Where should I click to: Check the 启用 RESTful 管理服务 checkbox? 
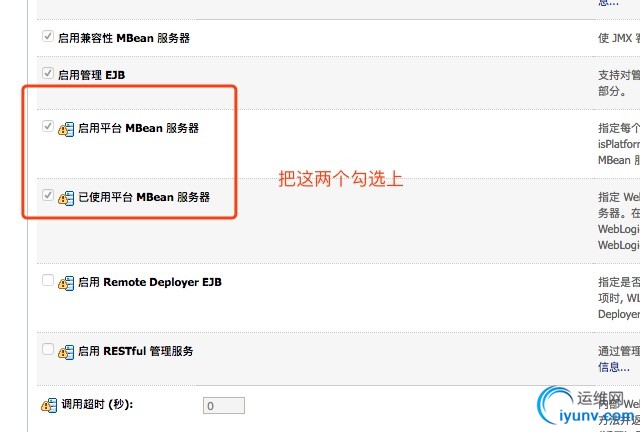click(x=48, y=349)
